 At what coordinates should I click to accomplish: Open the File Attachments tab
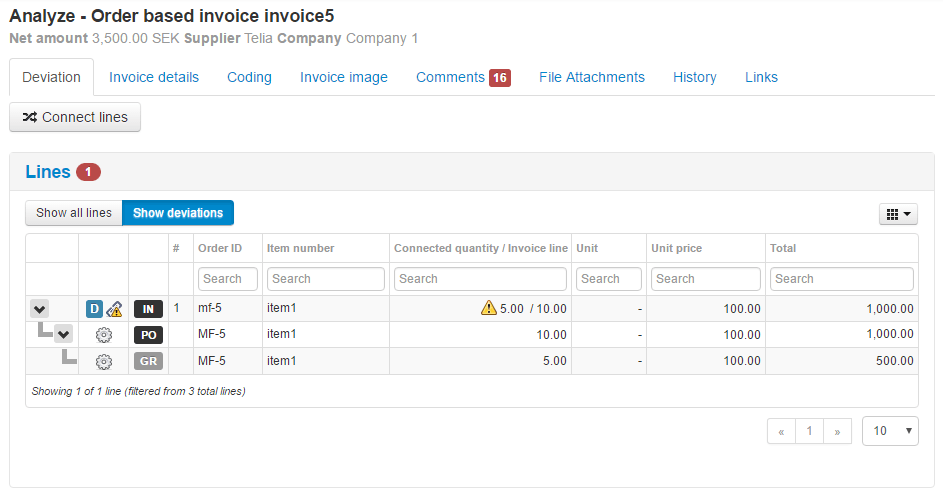(x=592, y=78)
